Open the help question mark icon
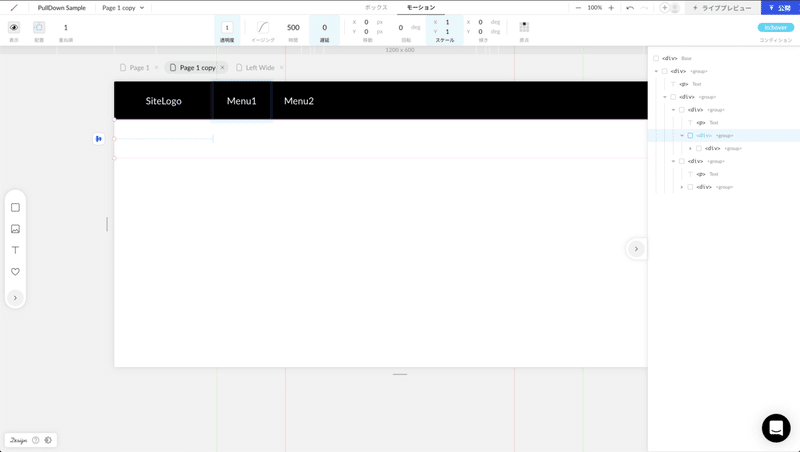 coord(36,440)
